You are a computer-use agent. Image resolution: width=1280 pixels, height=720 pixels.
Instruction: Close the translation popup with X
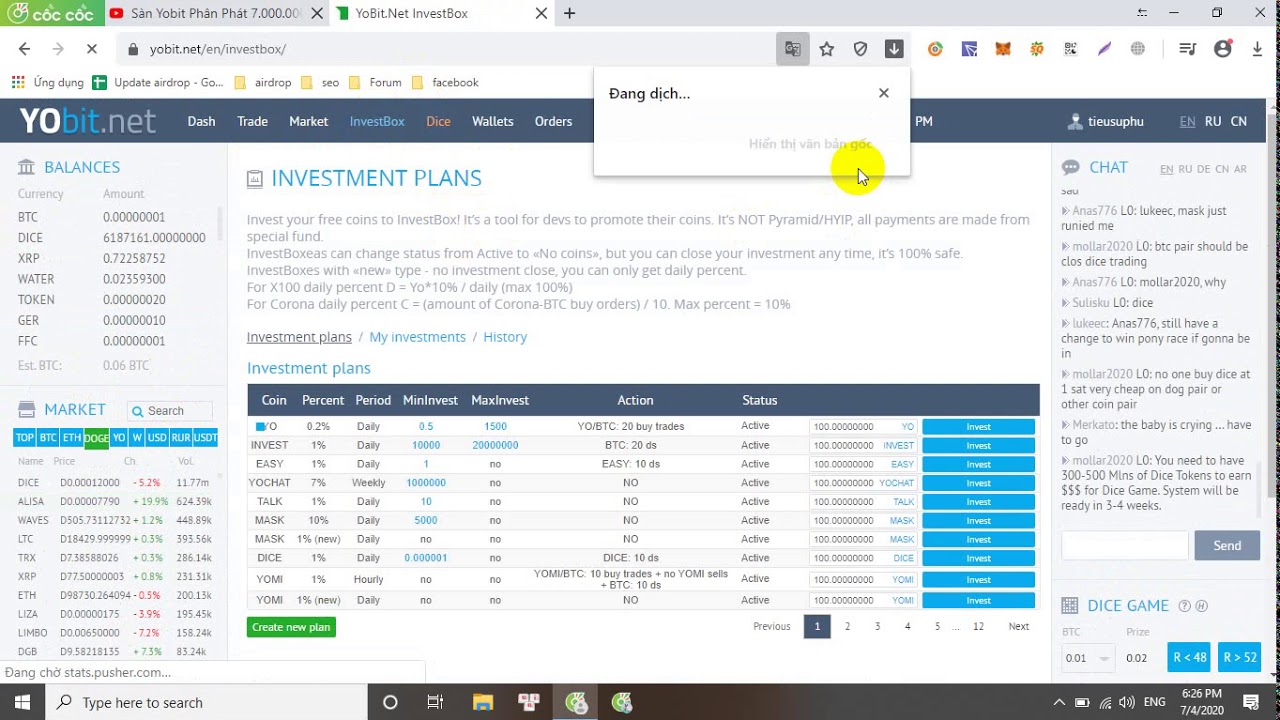coord(883,93)
